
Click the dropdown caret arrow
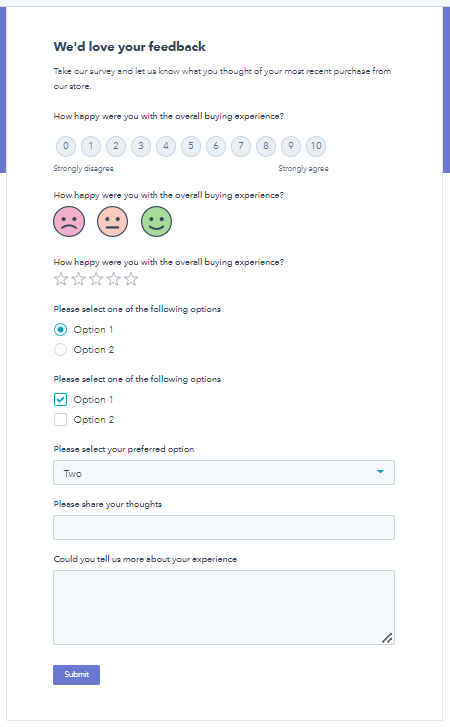tap(380, 472)
